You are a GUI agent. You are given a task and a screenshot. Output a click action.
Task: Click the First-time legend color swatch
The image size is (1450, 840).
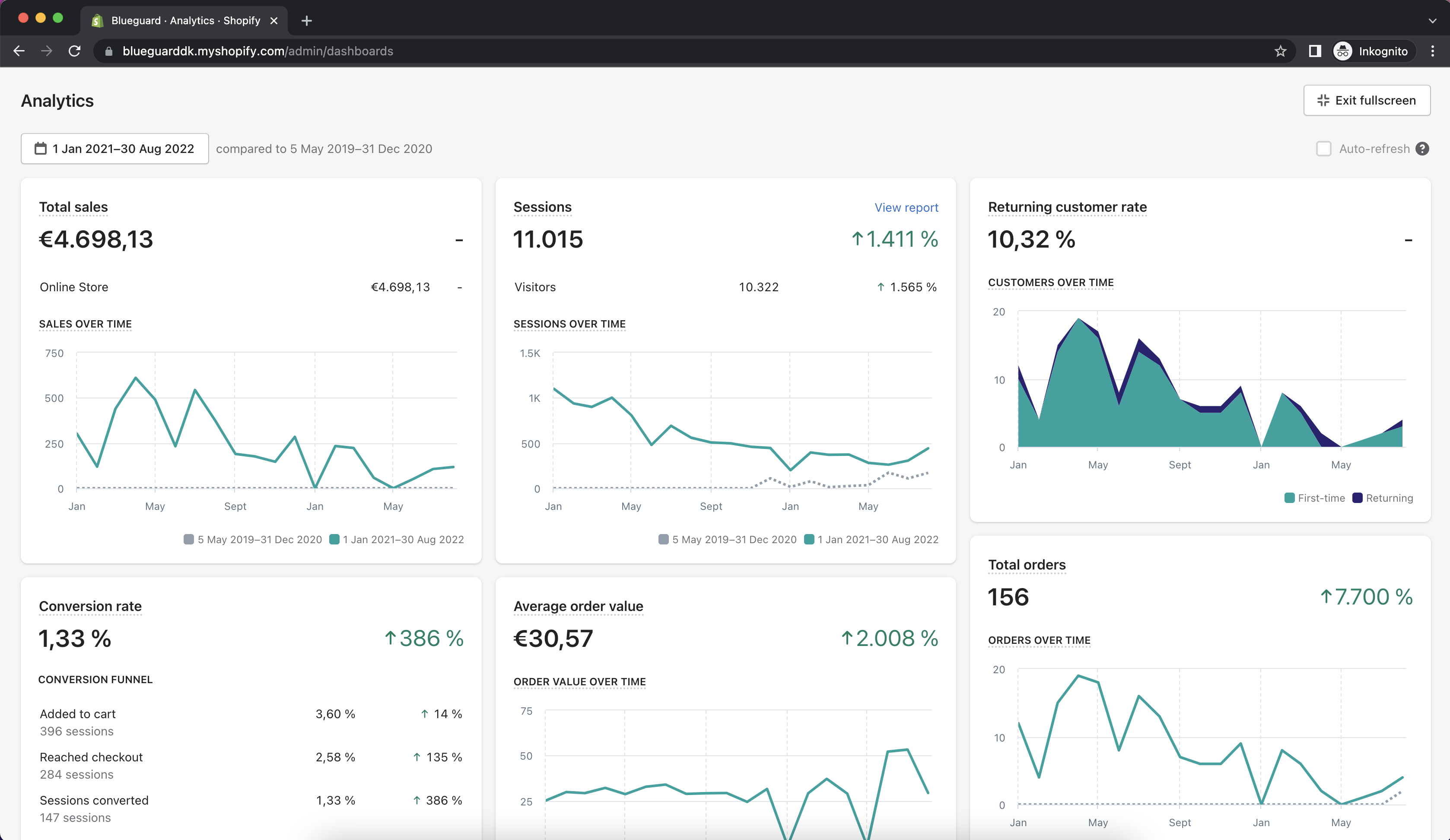(x=1289, y=498)
